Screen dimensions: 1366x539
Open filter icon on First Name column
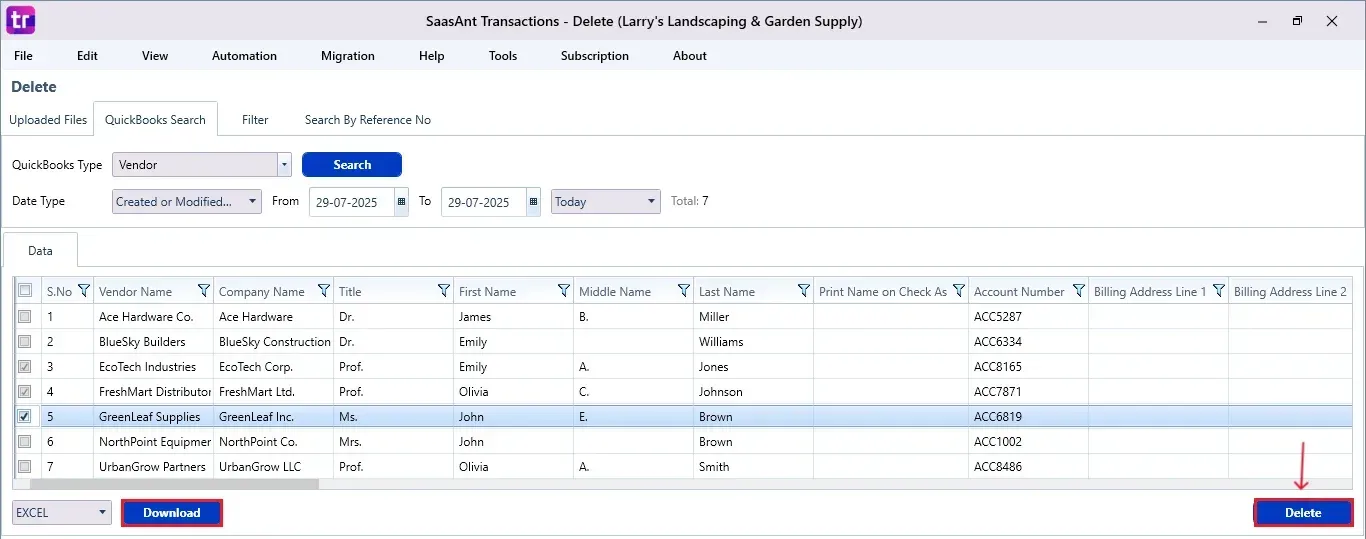tap(564, 291)
